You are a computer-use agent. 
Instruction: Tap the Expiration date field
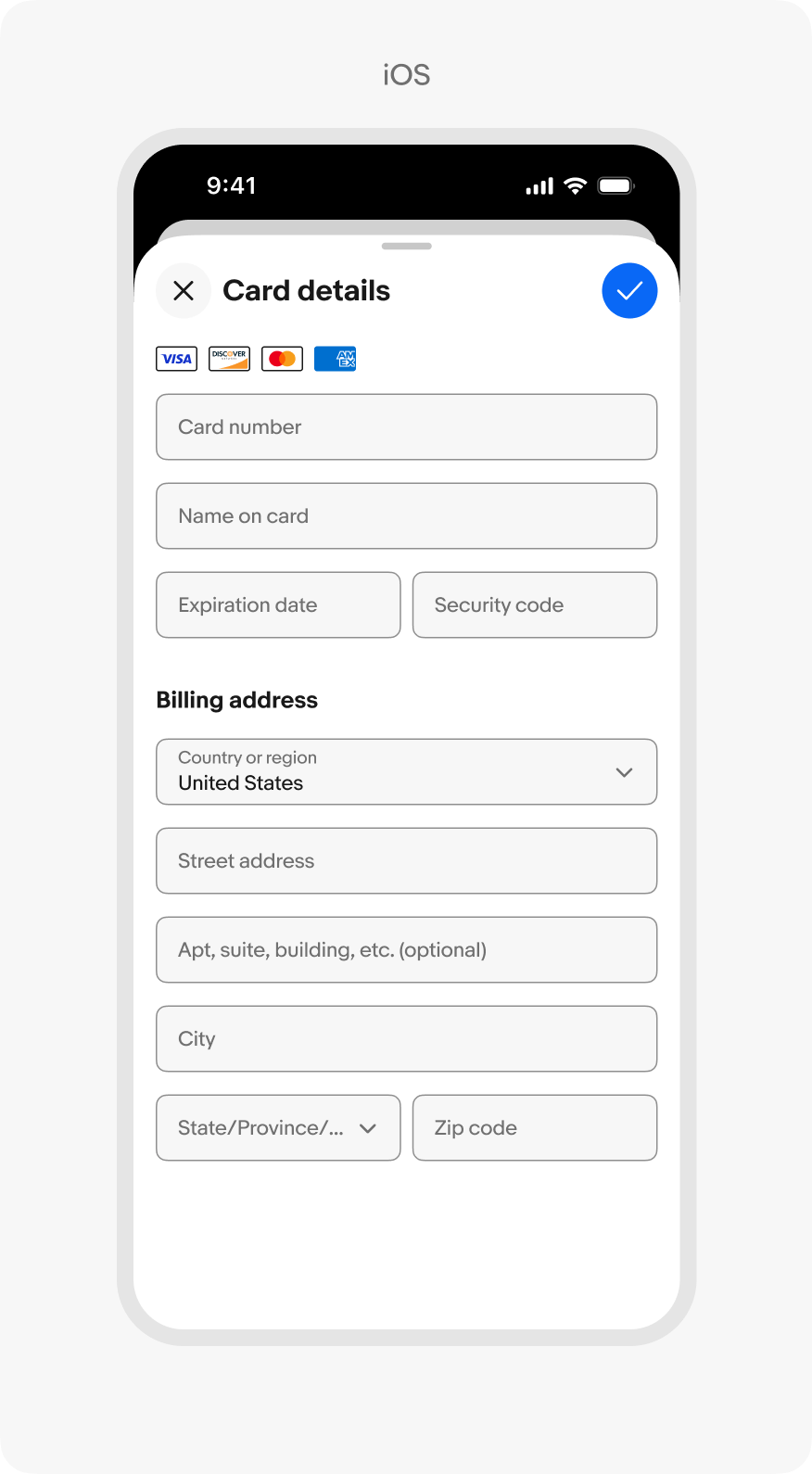tap(278, 605)
